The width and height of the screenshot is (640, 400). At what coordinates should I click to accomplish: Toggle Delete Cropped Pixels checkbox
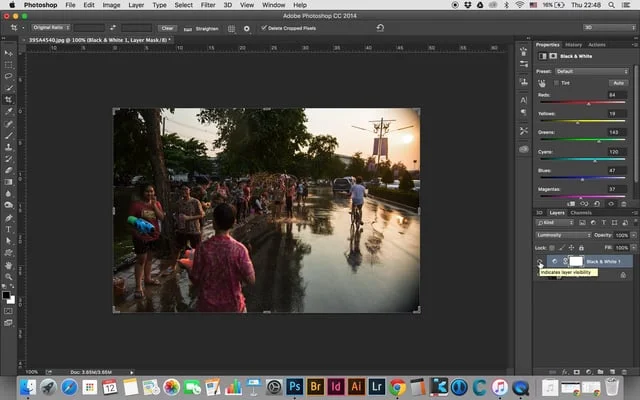coord(264,28)
